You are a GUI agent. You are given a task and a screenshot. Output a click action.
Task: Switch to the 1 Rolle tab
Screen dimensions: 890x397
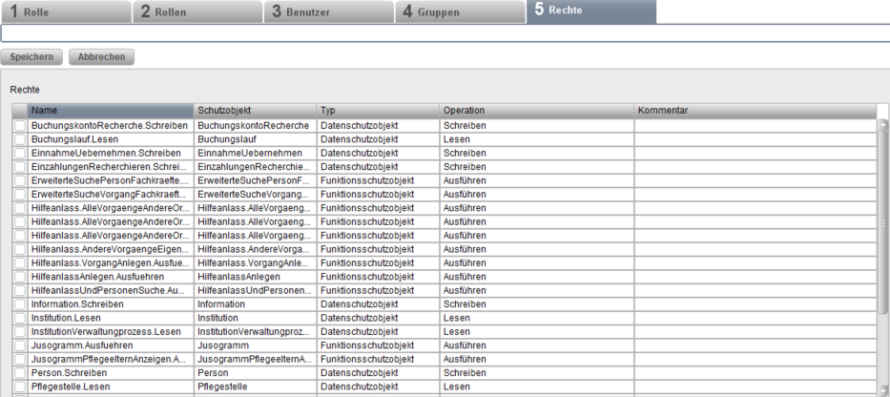pos(66,11)
